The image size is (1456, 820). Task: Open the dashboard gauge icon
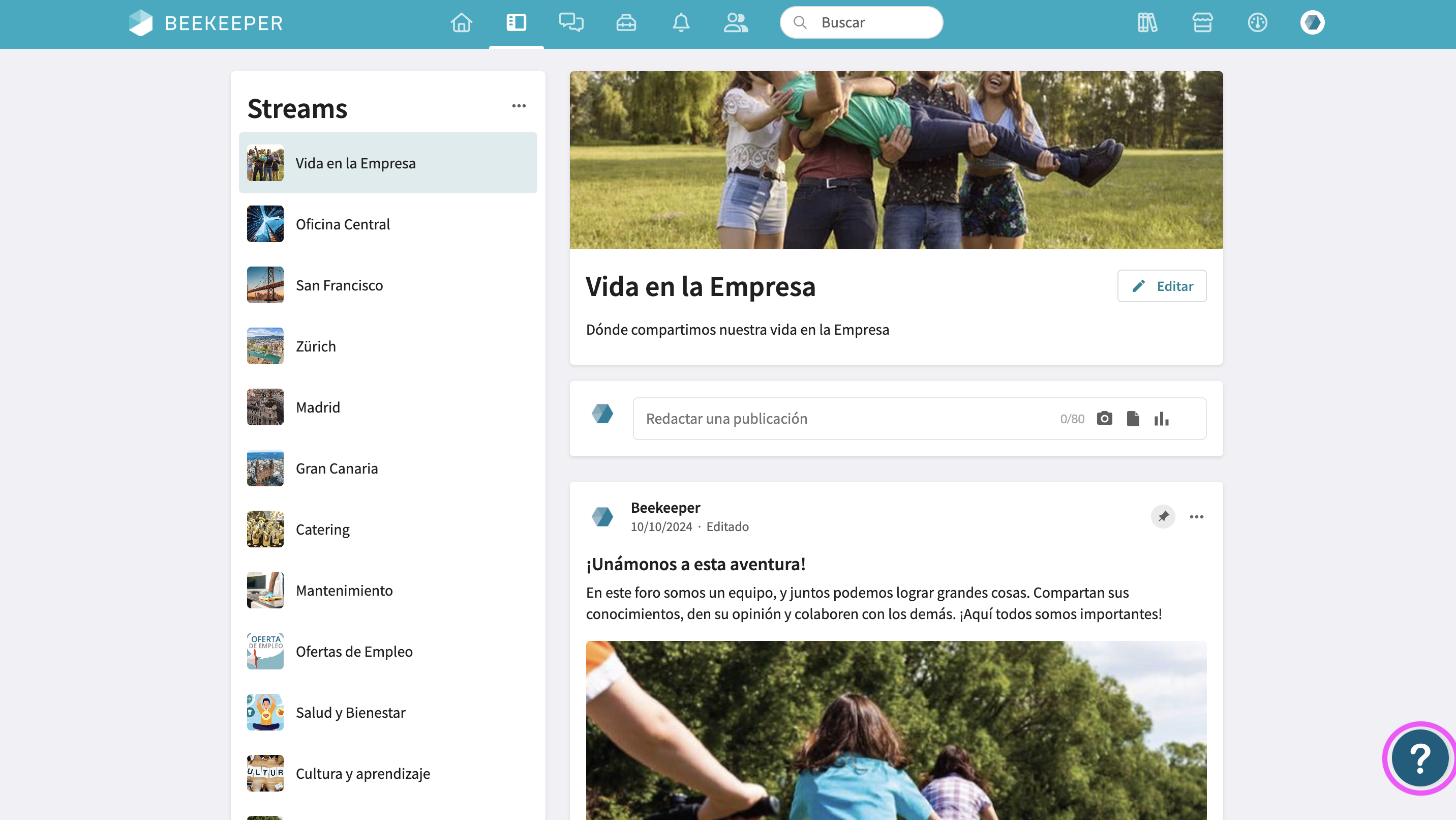click(1257, 22)
